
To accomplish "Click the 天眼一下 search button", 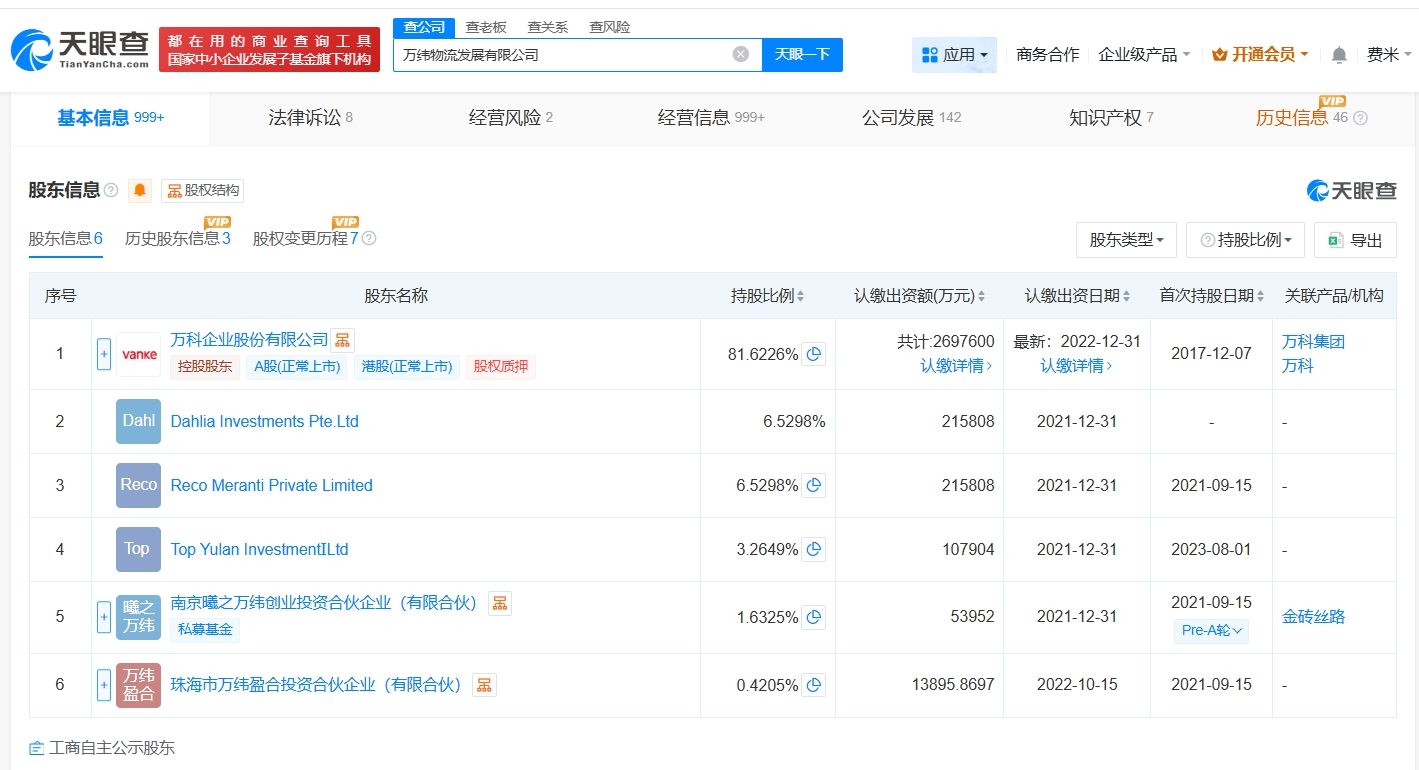I will tap(804, 54).
